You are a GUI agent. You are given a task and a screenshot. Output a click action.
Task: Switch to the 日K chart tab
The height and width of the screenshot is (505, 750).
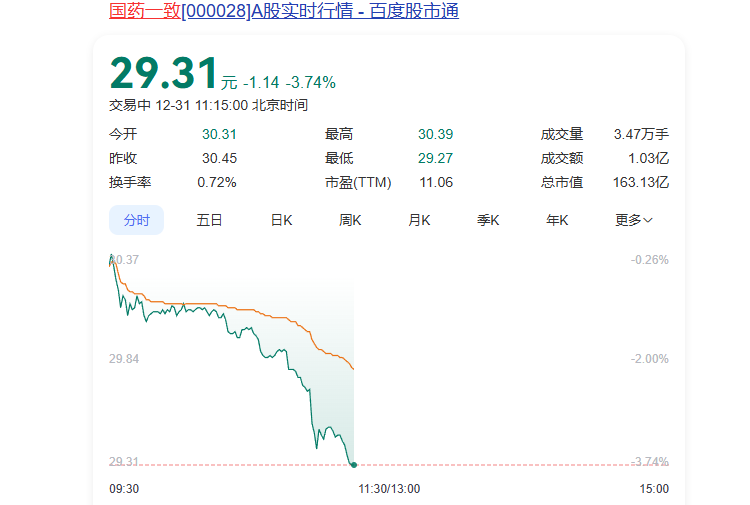[x=281, y=220]
